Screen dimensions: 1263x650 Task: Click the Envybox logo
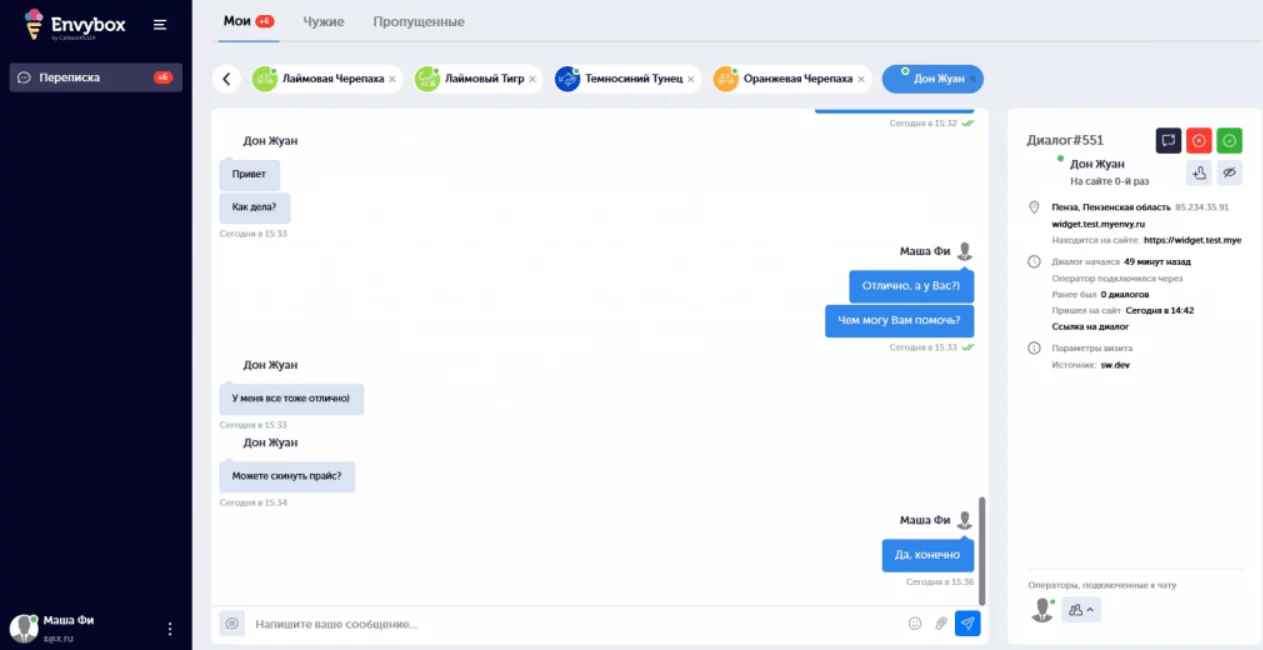click(75, 24)
